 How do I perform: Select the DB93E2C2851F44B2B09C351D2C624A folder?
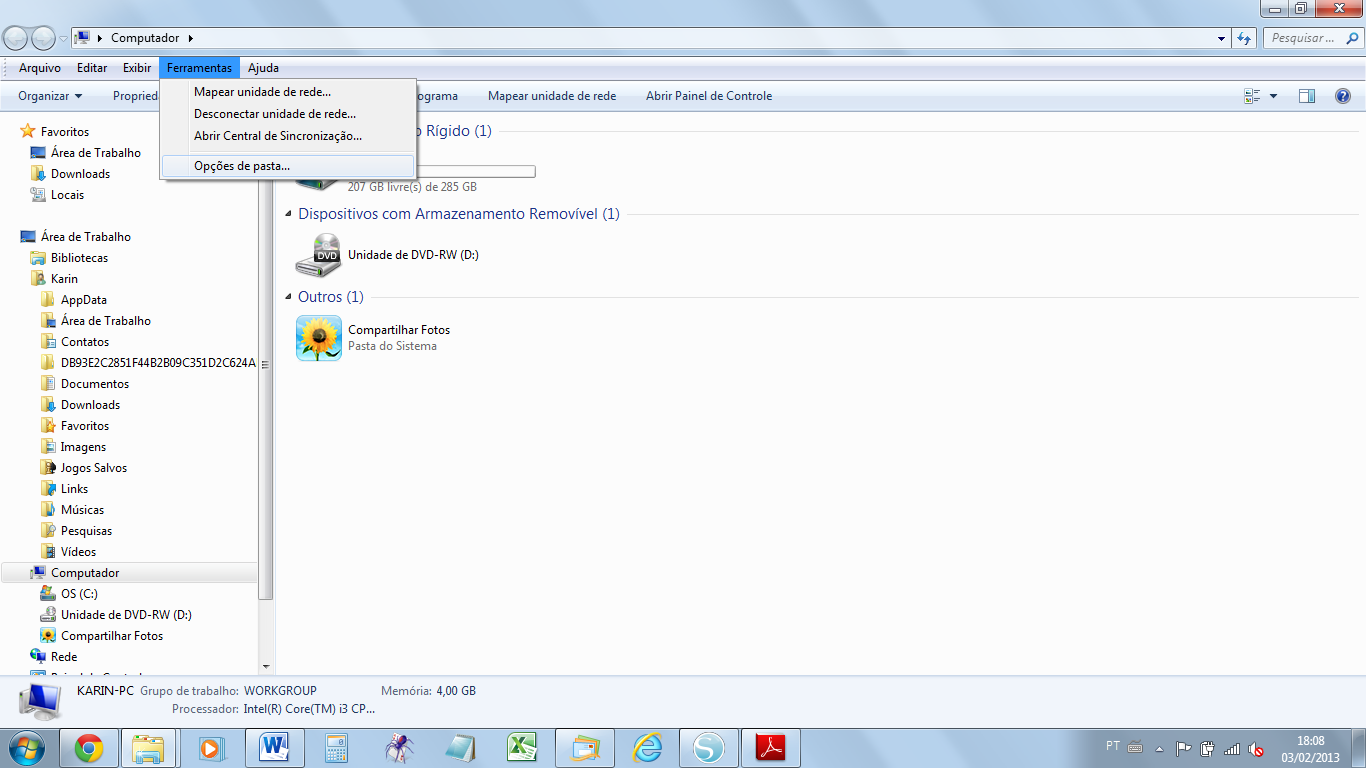tap(158, 363)
